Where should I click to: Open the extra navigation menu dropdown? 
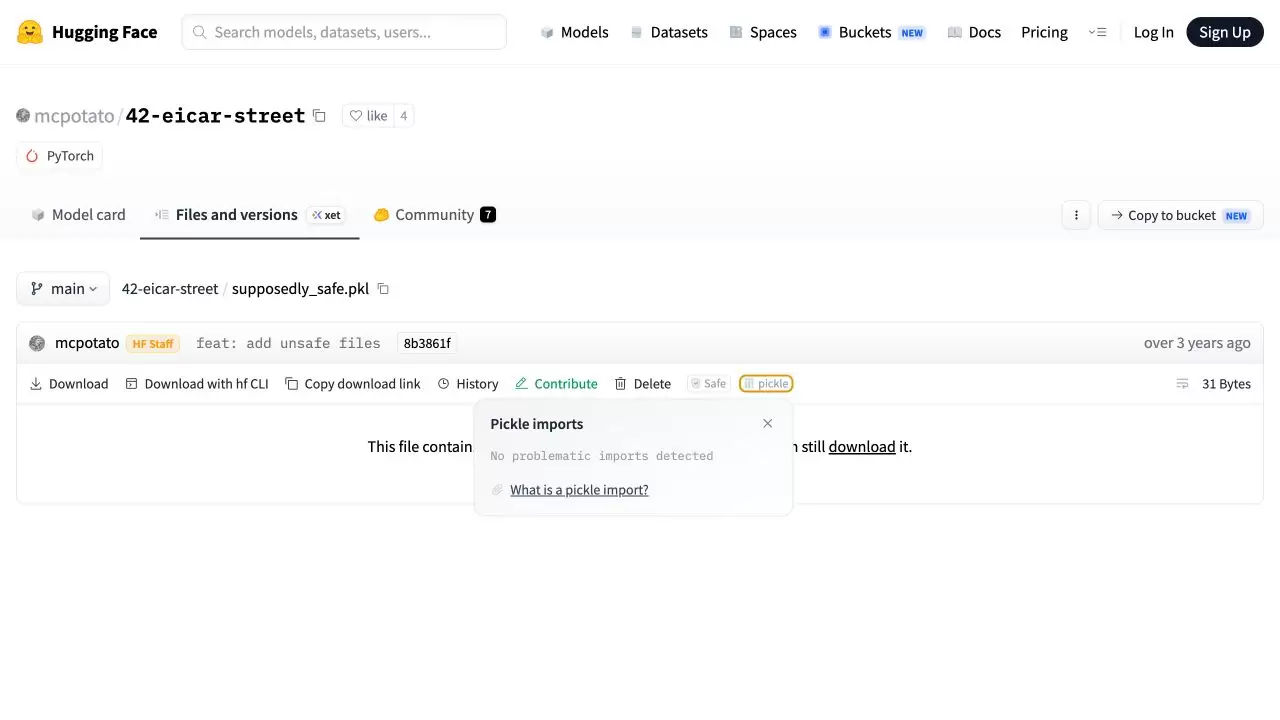pyautogui.click(x=1097, y=32)
